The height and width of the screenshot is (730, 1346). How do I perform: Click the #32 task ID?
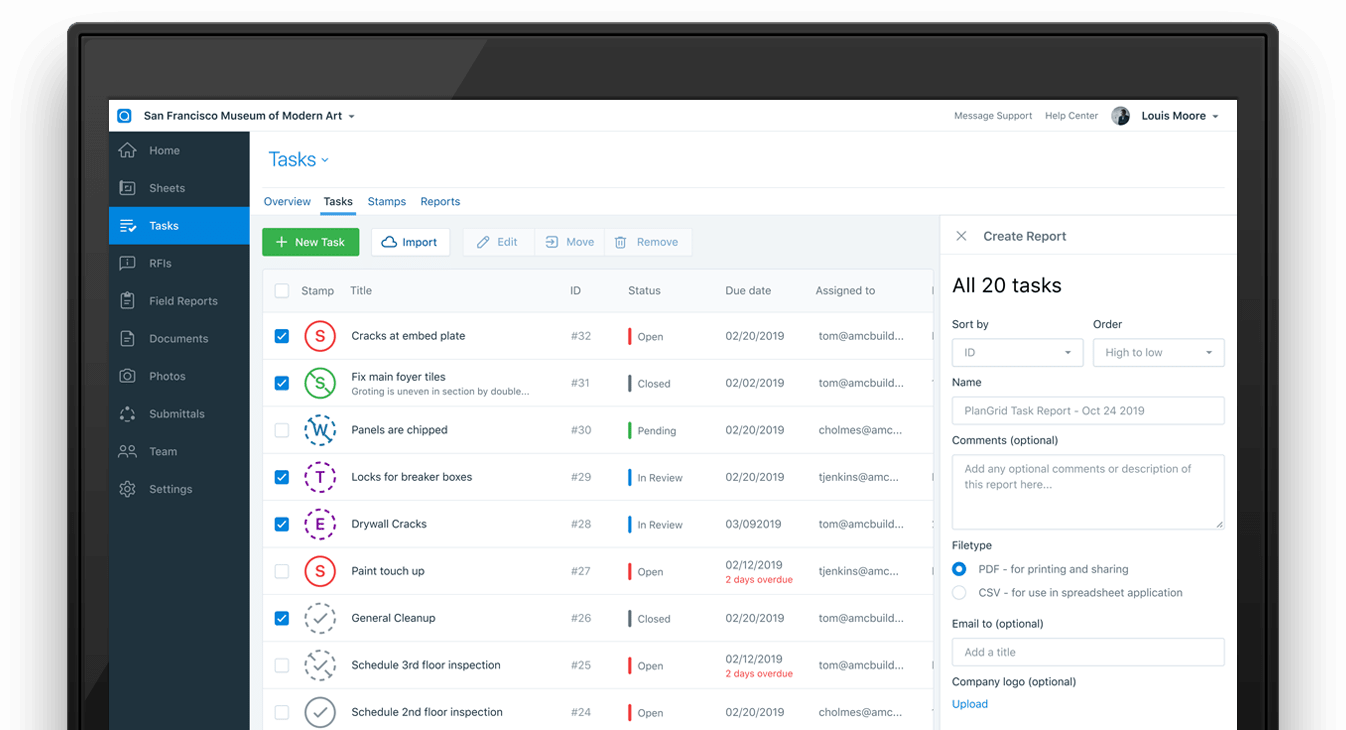click(581, 336)
